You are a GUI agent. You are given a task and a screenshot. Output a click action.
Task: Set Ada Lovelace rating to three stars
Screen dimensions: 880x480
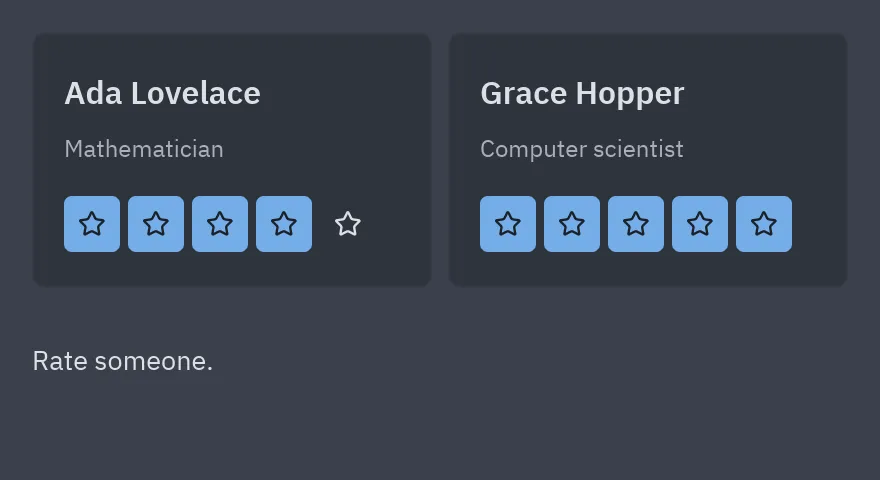pyautogui.click(x=220, y=224)
